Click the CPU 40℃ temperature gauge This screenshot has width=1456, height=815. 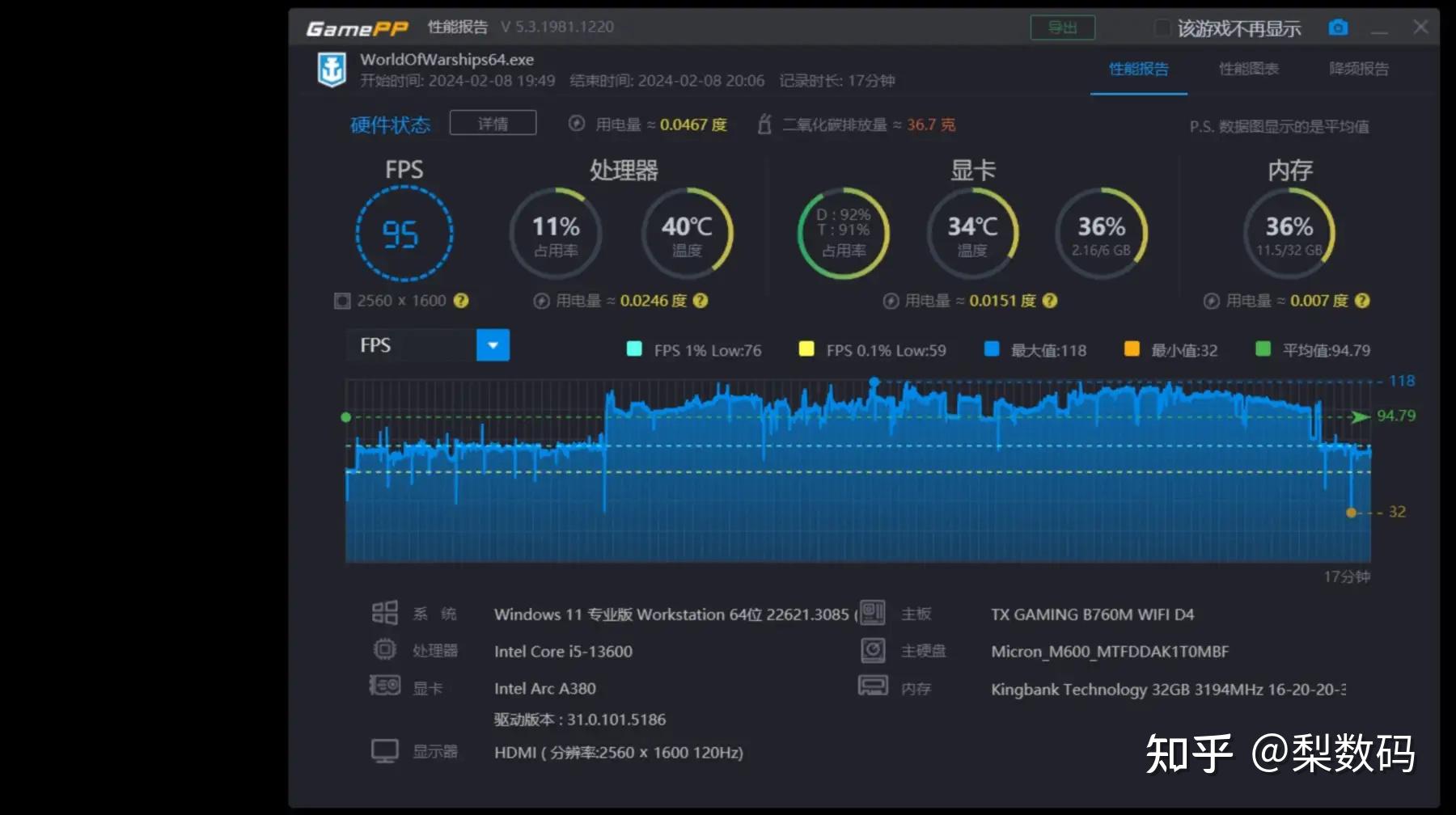click(687, 234)
